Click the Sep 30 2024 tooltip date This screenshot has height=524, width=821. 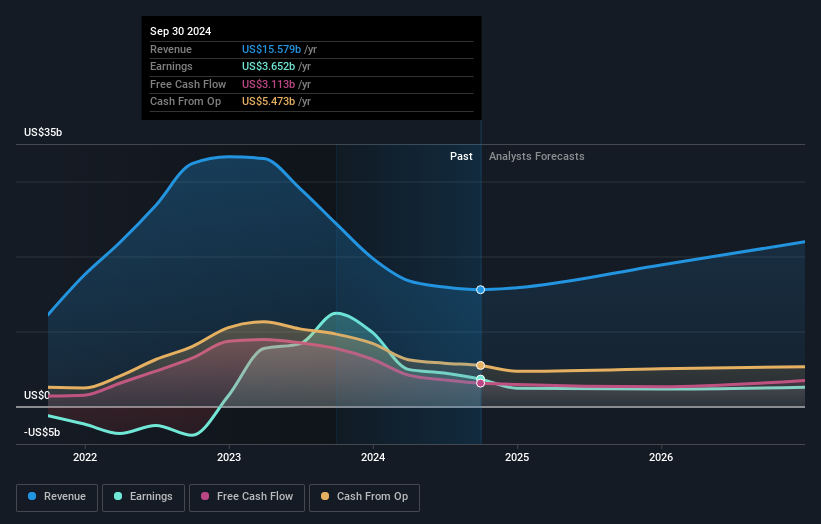181,31
